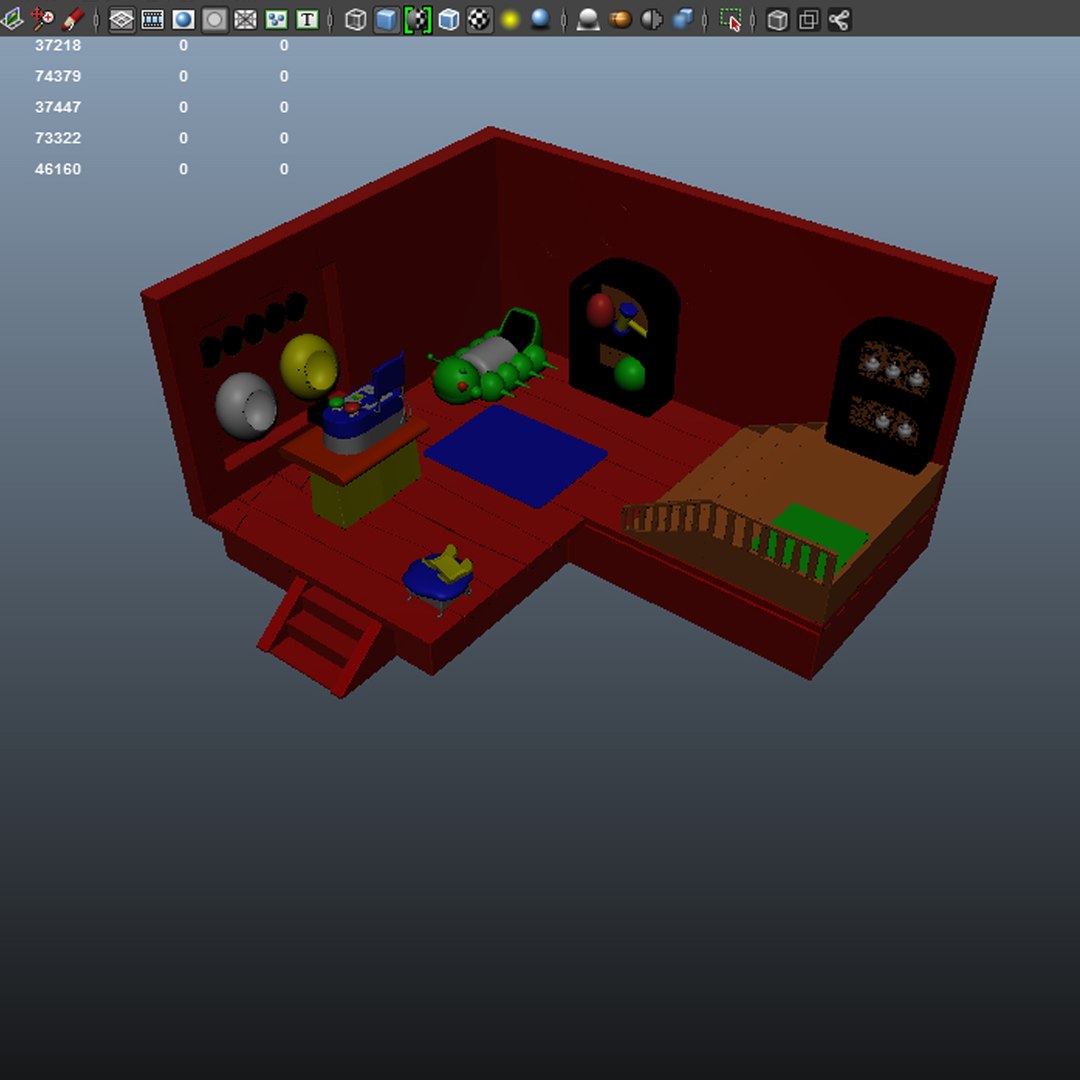The width and height of the screenshot is (1080, 1080).
Task: Toggle the Gate Mask button
Action: pyautogui.click(x=214, y=19)
